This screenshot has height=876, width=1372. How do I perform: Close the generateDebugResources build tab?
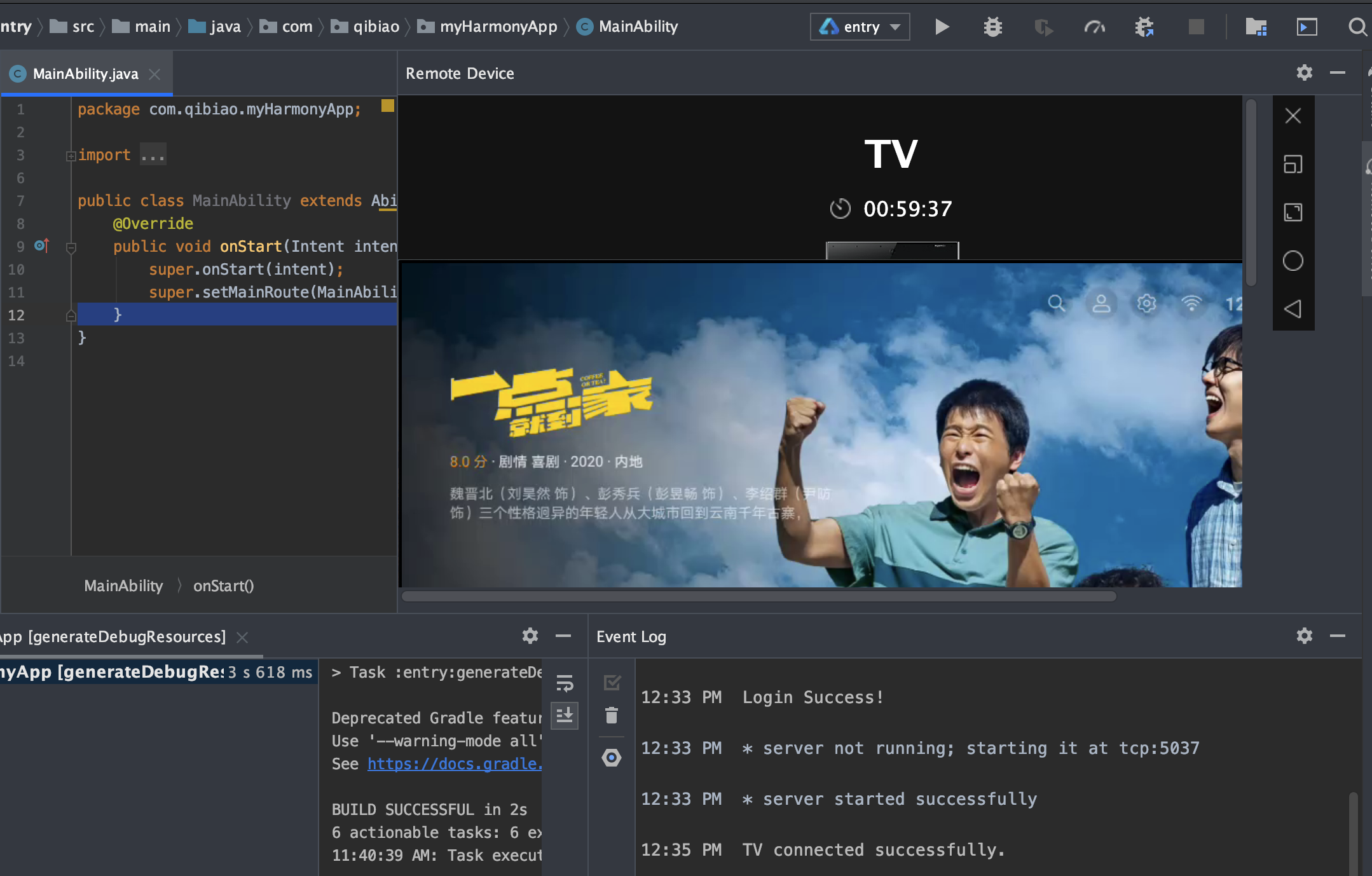point(242,637)
